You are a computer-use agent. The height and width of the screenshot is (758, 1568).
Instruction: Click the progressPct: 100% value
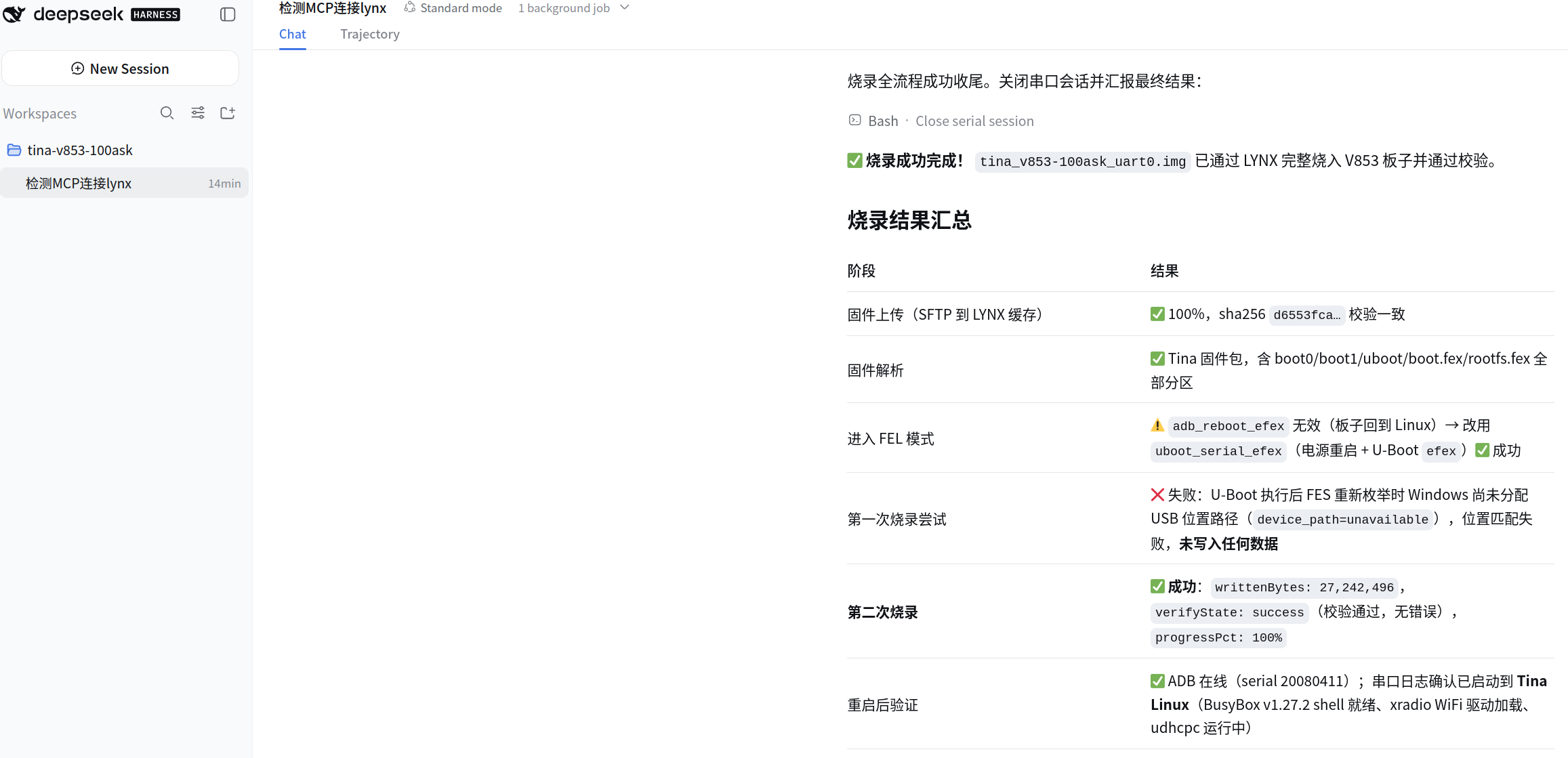(x=1218, y=638)
